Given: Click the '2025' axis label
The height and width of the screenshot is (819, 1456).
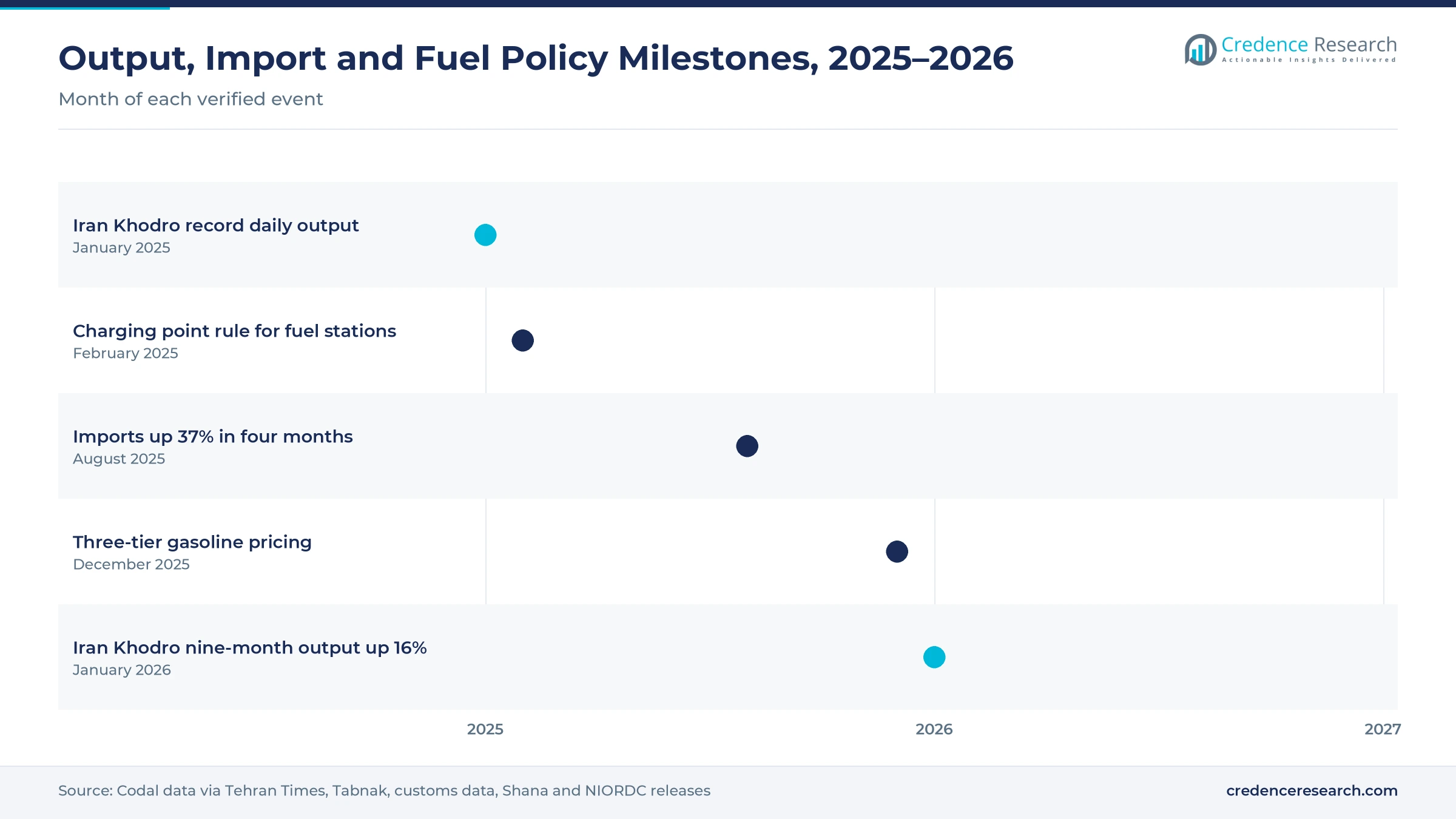Looking at the screenshot, I should (485, 729).
